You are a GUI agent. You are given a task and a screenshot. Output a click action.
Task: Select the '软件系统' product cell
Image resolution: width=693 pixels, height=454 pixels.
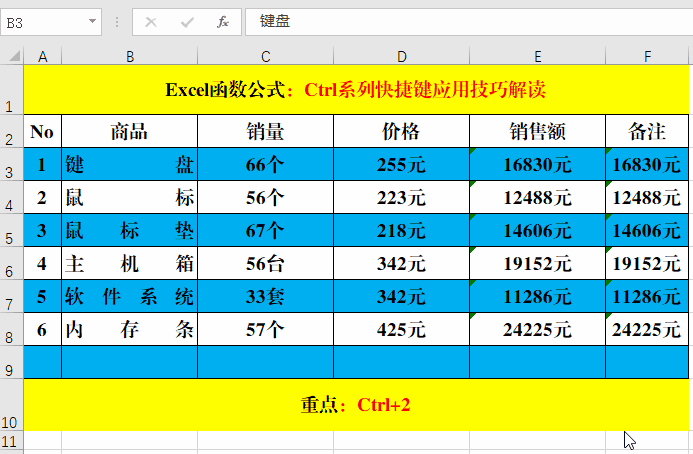click(x=129, y=296)
